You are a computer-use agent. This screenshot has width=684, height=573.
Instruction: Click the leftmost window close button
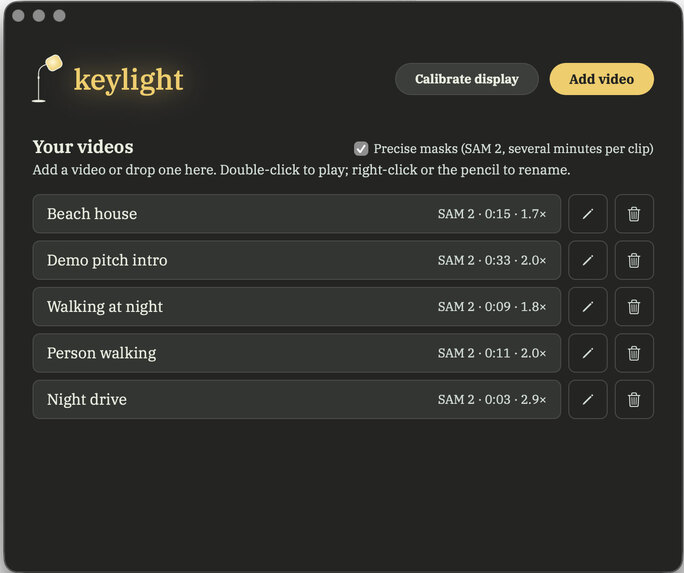[18, 16]
